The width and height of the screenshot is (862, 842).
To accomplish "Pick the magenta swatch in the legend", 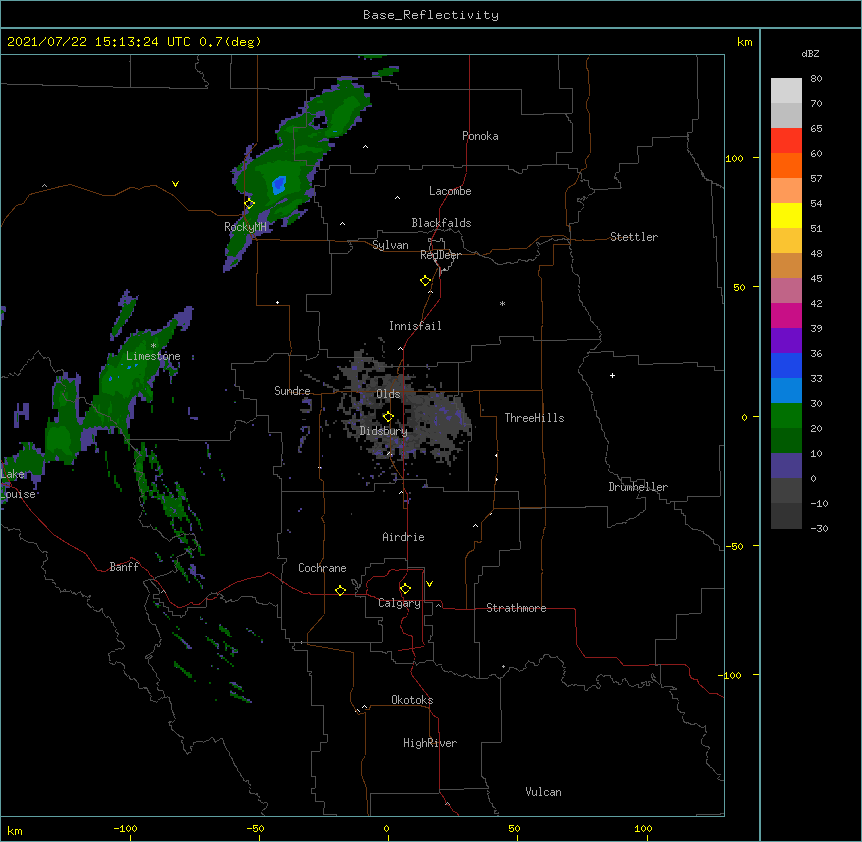I will point(786,315).
